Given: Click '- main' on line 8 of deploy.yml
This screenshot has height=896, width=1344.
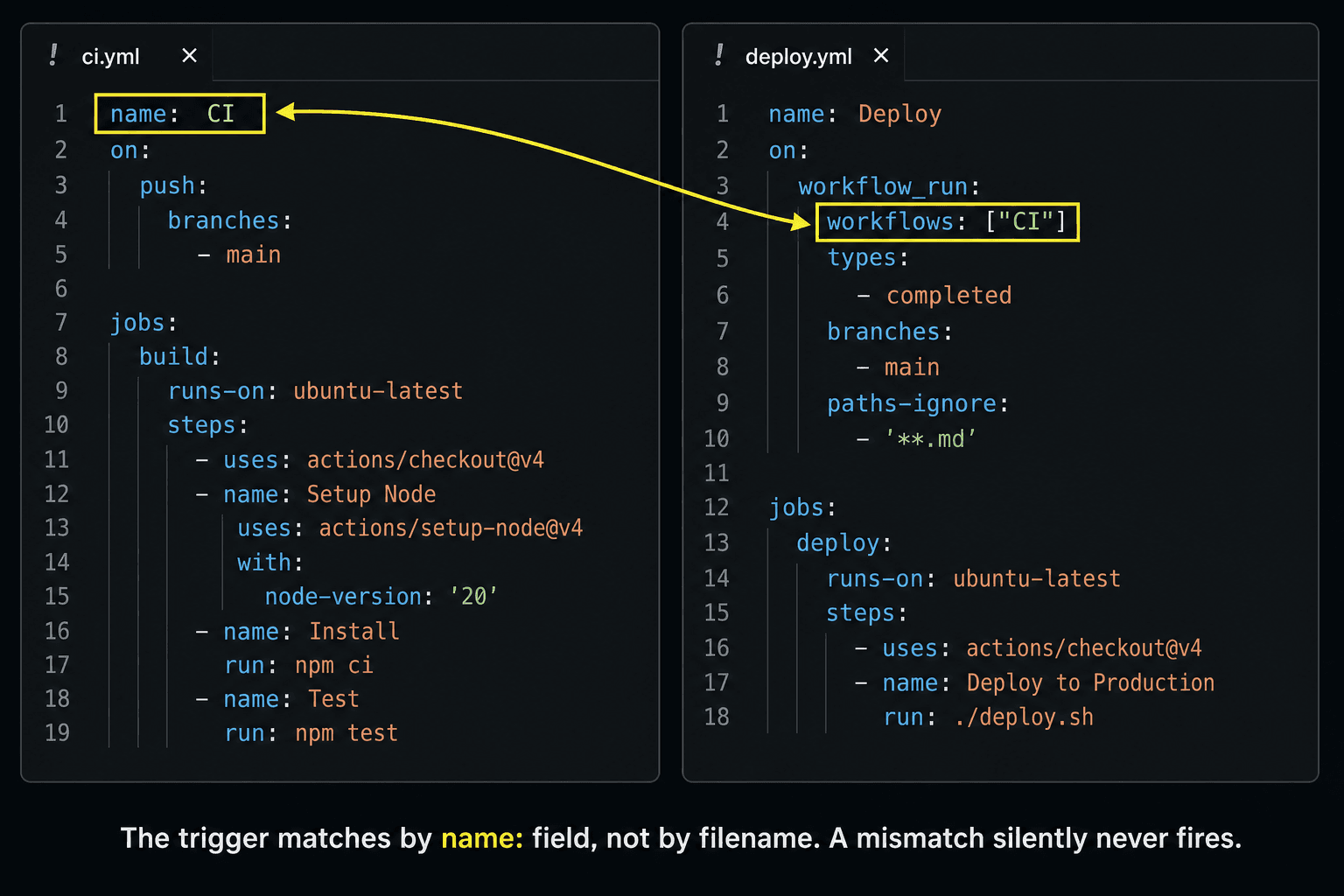Looking at the screenshot, I should 898,367.
